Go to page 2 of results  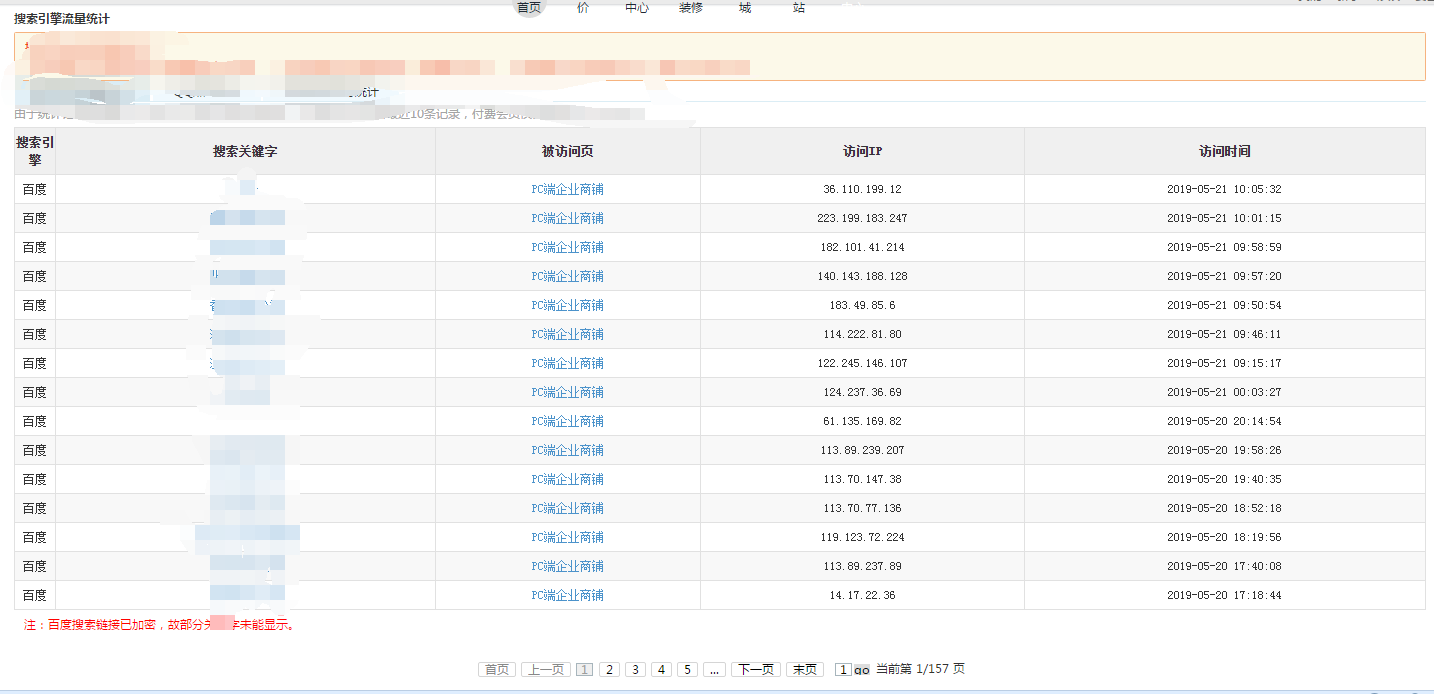point(609,670)
